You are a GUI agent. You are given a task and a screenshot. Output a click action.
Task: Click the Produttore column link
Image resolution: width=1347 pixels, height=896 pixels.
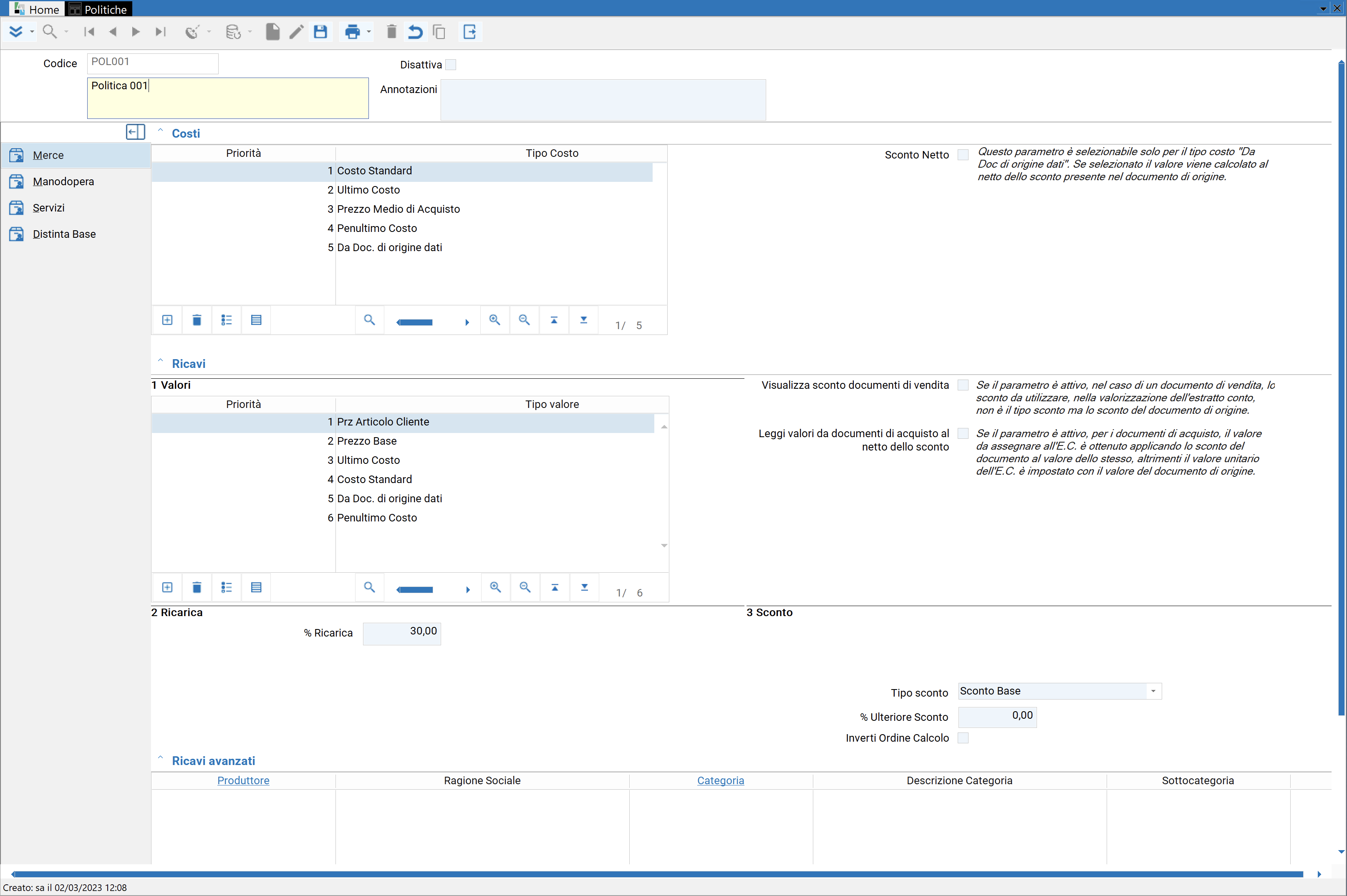(243, 780)
